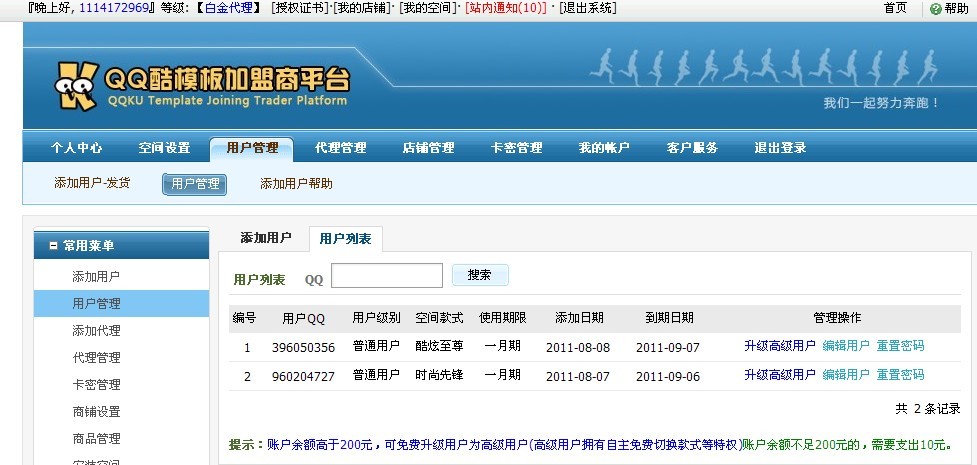977x465 pixels.
Task: Click 升级高级用户 for user 396050356
Action: click(x=779, y=346)
